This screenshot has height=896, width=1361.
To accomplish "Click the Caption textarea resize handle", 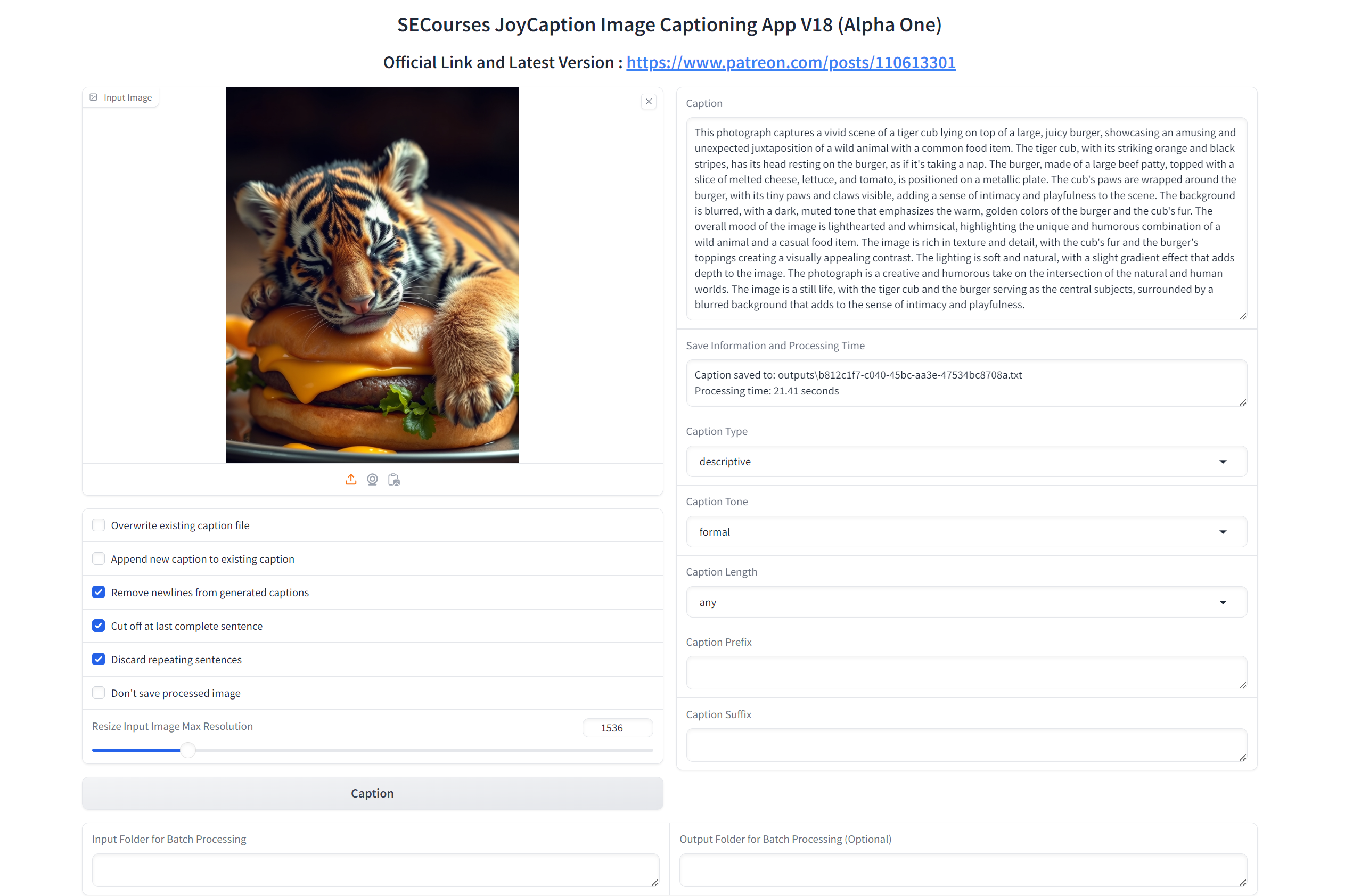I will click(x=1242, y=316).
